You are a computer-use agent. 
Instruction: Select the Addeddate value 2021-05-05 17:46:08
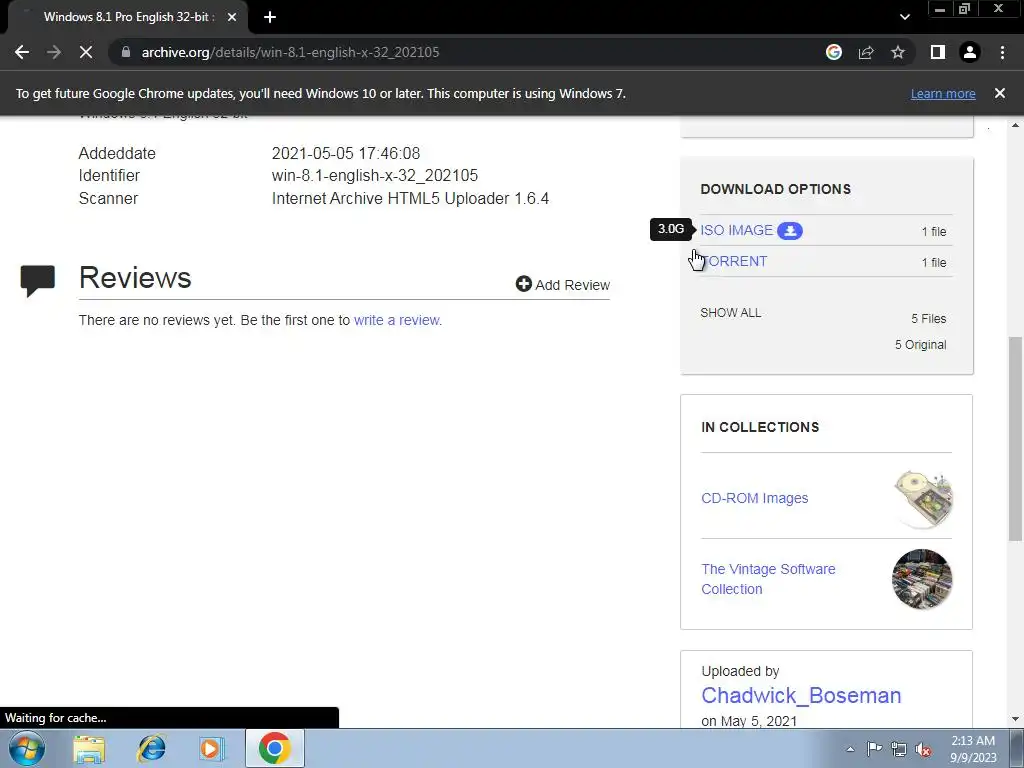(x=345, y=153)
